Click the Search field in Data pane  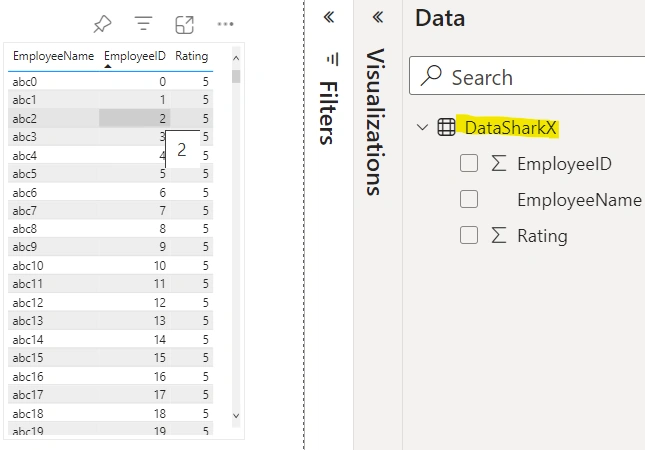pos(527,76)
